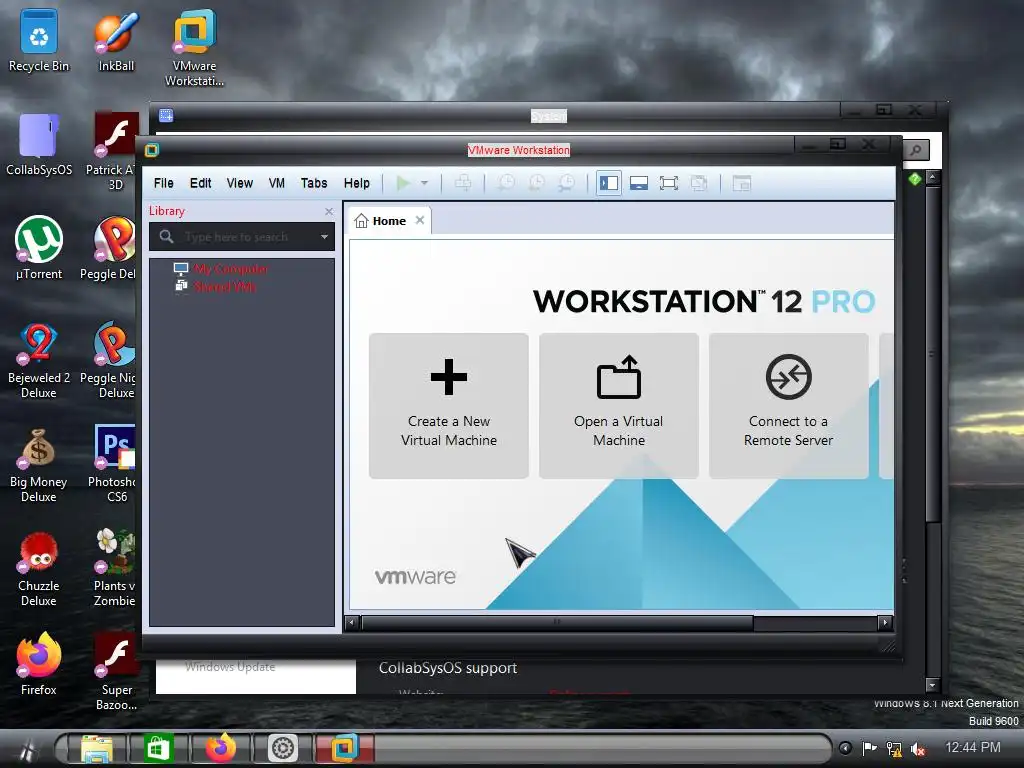Screen dimensions: 1024x768
Task: Toggle the thumbnail bar toolbar button
Action: coord(639,184)
